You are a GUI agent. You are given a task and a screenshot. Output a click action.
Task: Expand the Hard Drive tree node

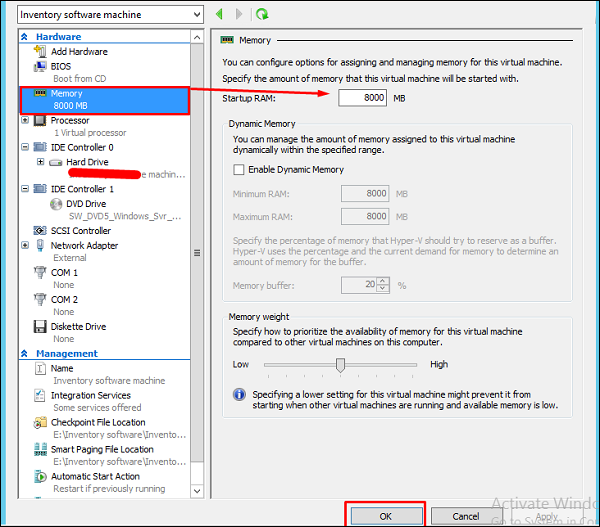(40, 162)
